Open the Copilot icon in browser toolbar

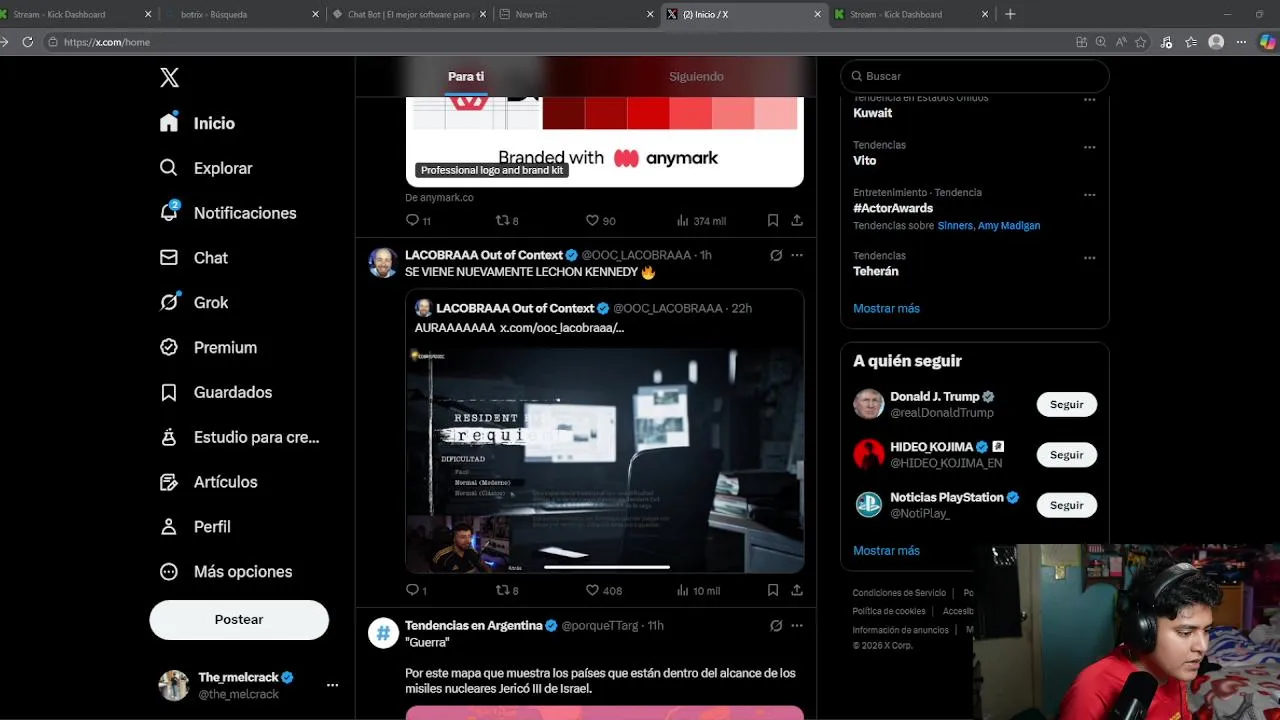(1269, 42)
